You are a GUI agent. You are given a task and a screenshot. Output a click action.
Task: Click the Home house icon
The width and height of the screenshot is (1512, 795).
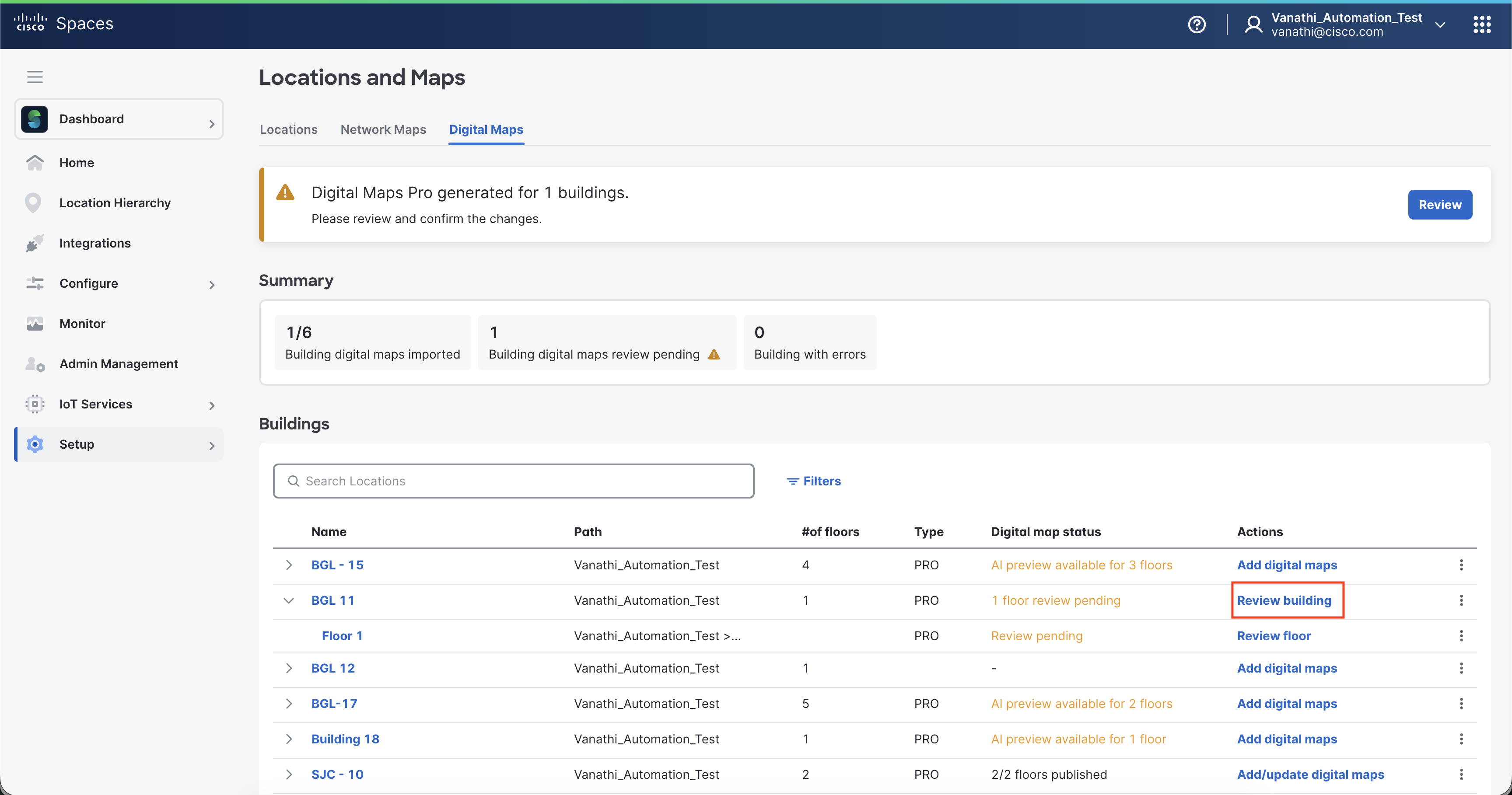(35, 163)
